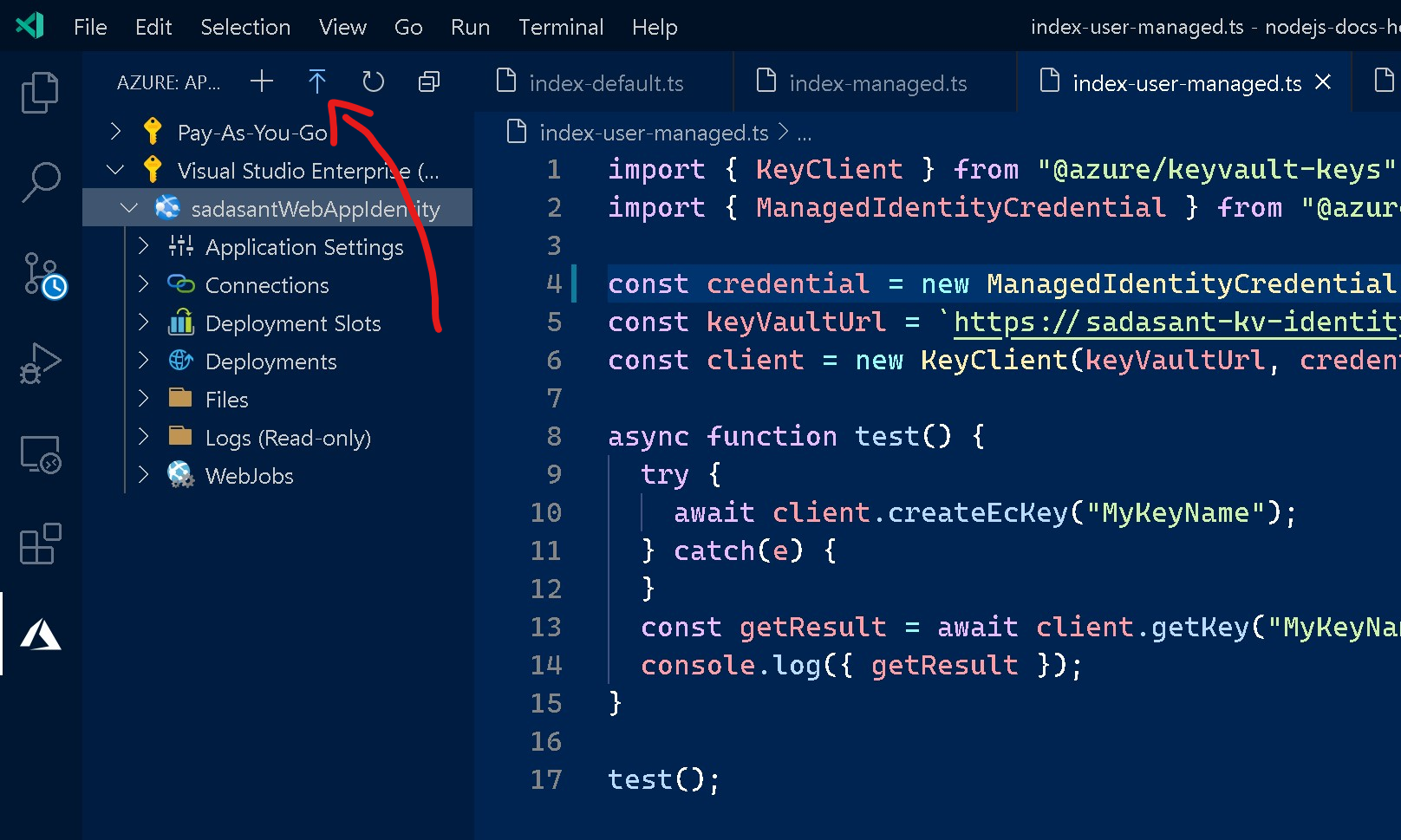This screenshot has height=840, width=1401.
Task: Open the Run menu
Action: (x=470, y=27)
